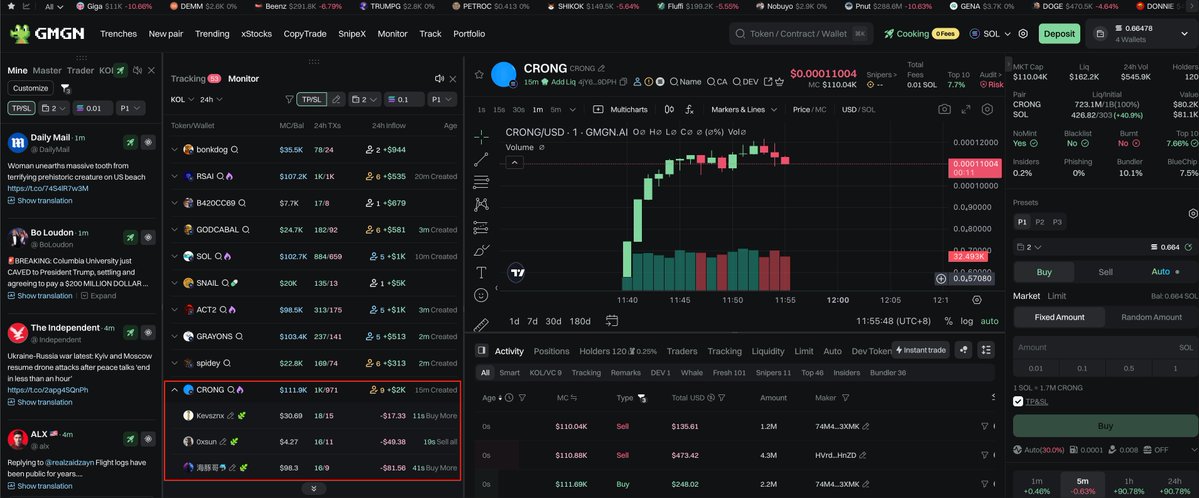The width and height of the screenshot is (1199, 498).
Task: Expand the bonkdog token row
Action: click(x=174, y=149)
